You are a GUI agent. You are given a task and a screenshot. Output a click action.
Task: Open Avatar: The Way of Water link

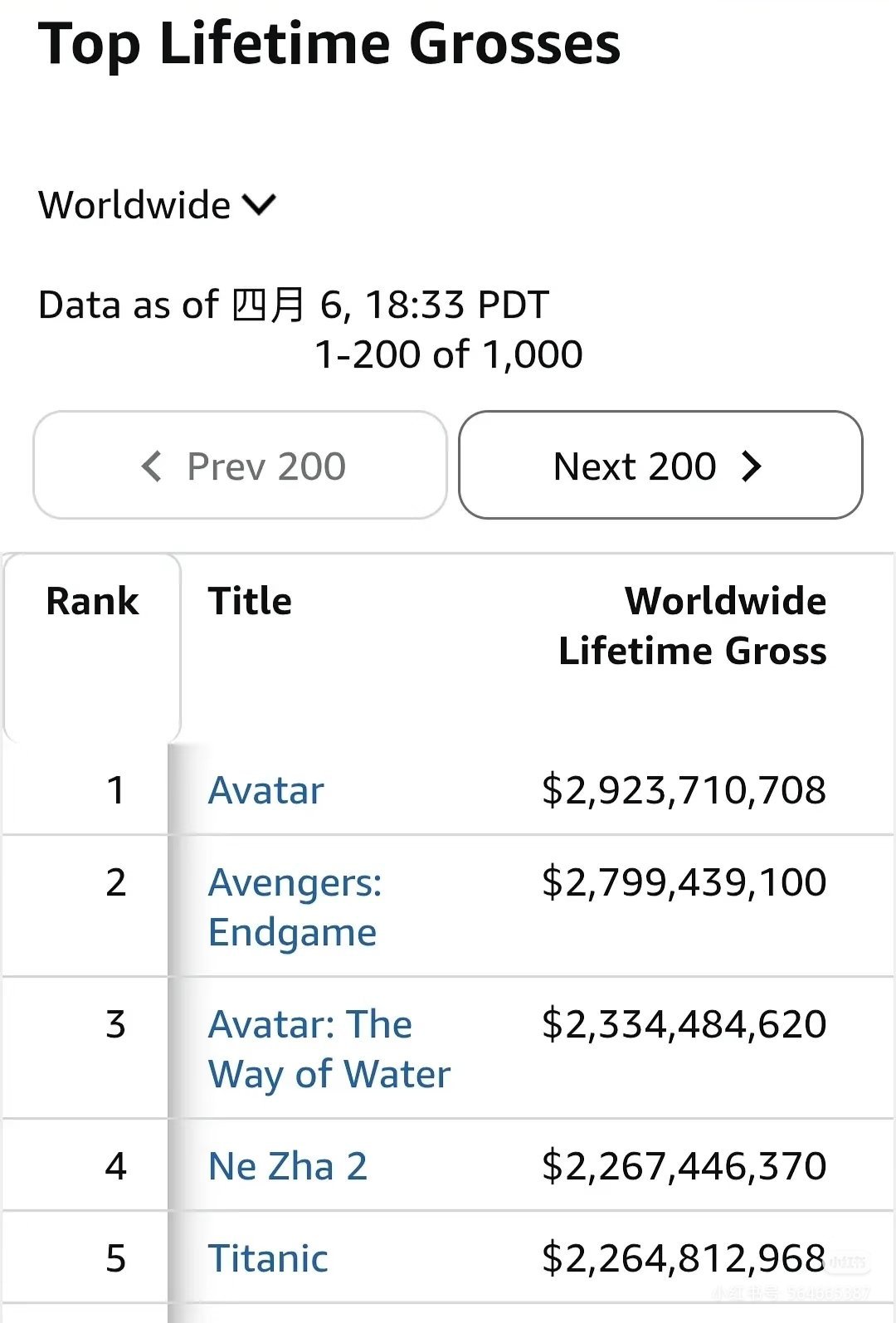329,1049
